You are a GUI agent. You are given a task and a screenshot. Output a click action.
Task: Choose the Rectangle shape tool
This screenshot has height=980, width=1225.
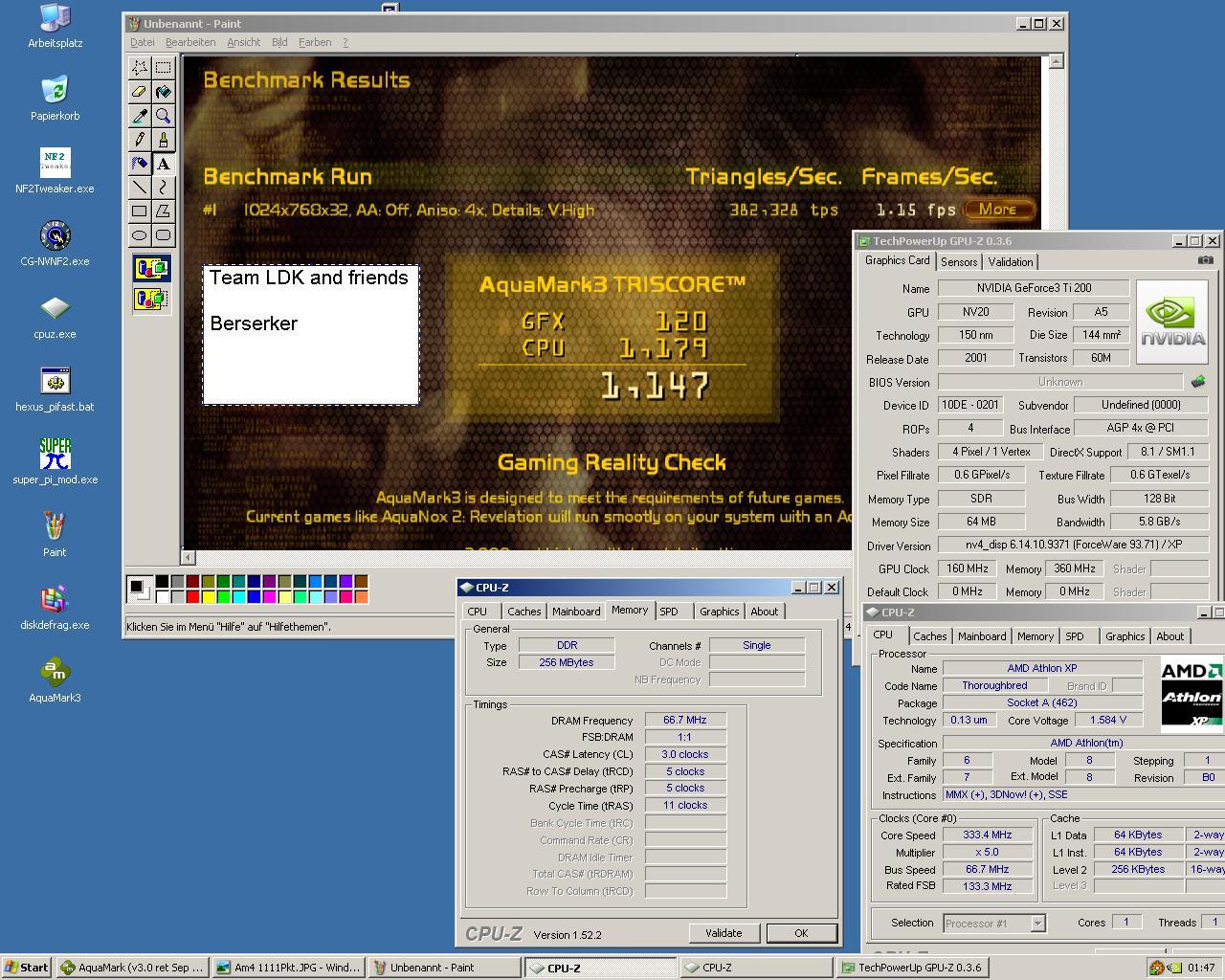coord(140,212)
